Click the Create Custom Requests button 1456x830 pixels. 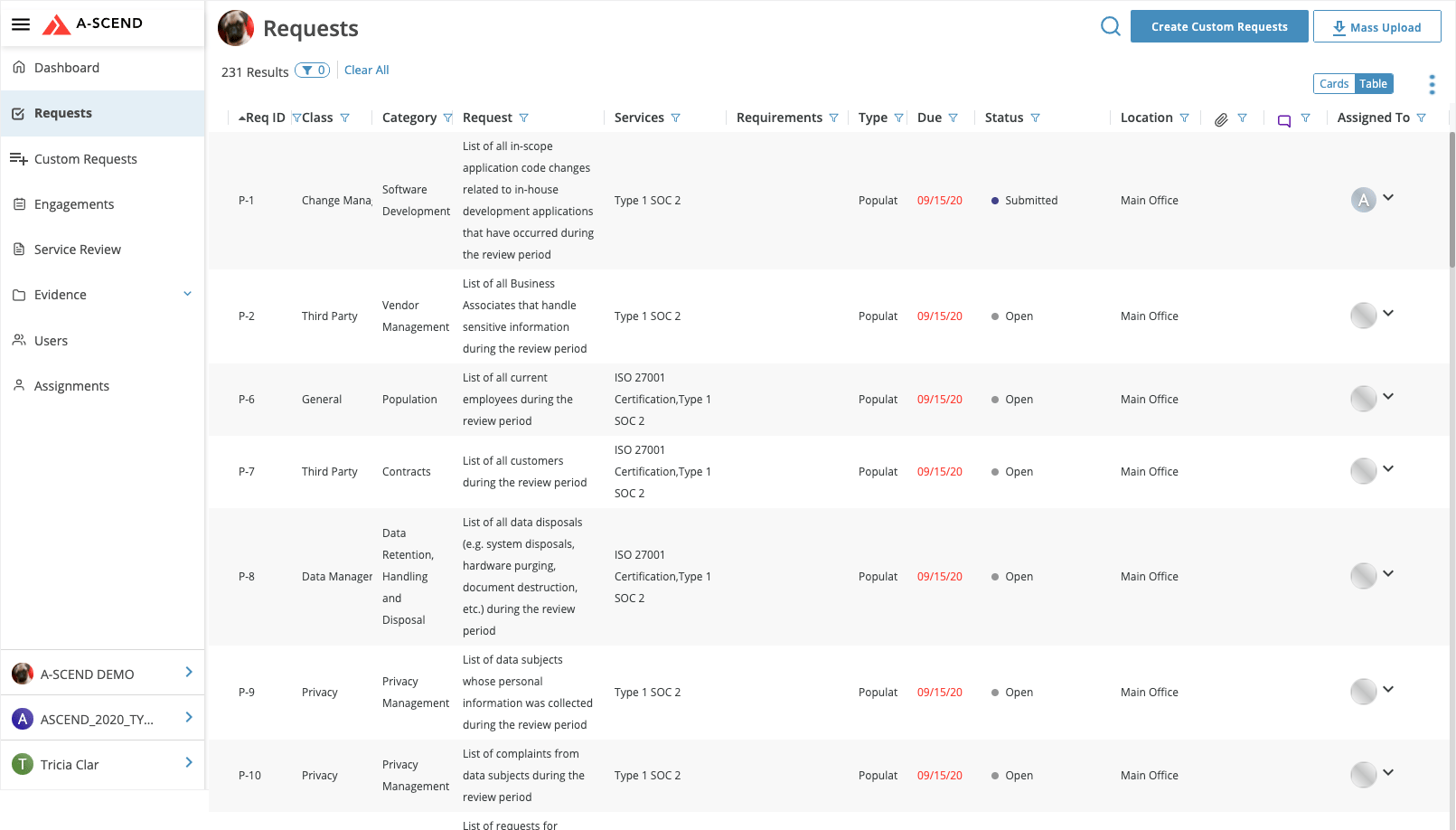[1218, 26]
